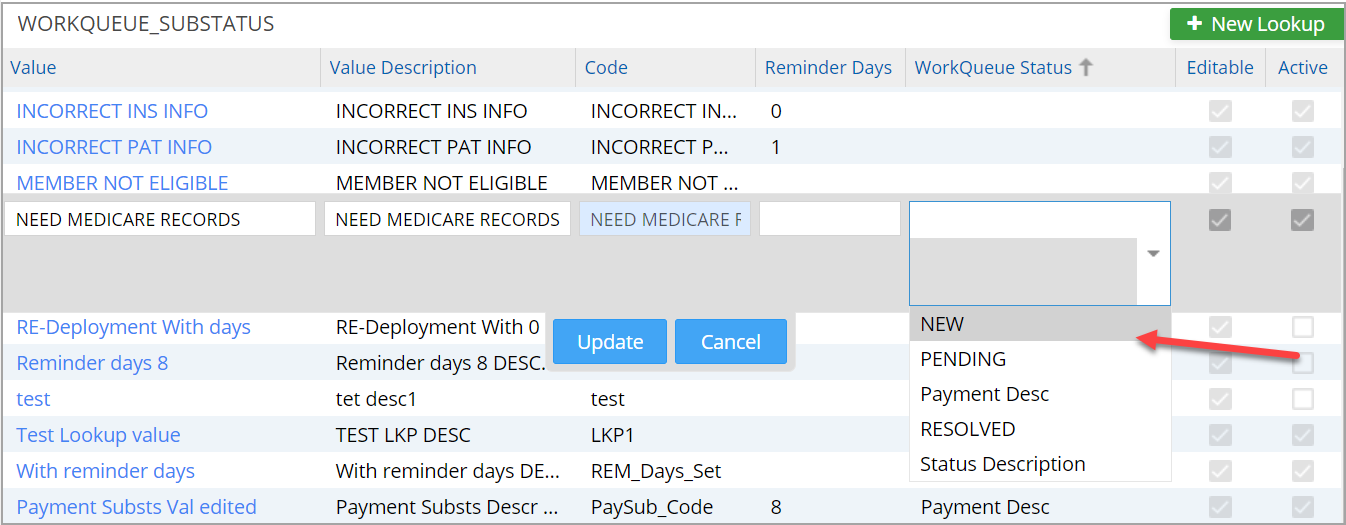The width and height of the screenshot is (1346, 525).
Task: Toggle Editable checkbox for NEED MEDICARE RECORDS
Action: point(1220,220)
